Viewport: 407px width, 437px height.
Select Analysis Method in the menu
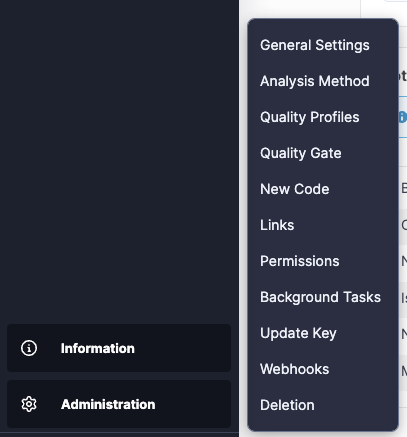[x=315, y=81]
